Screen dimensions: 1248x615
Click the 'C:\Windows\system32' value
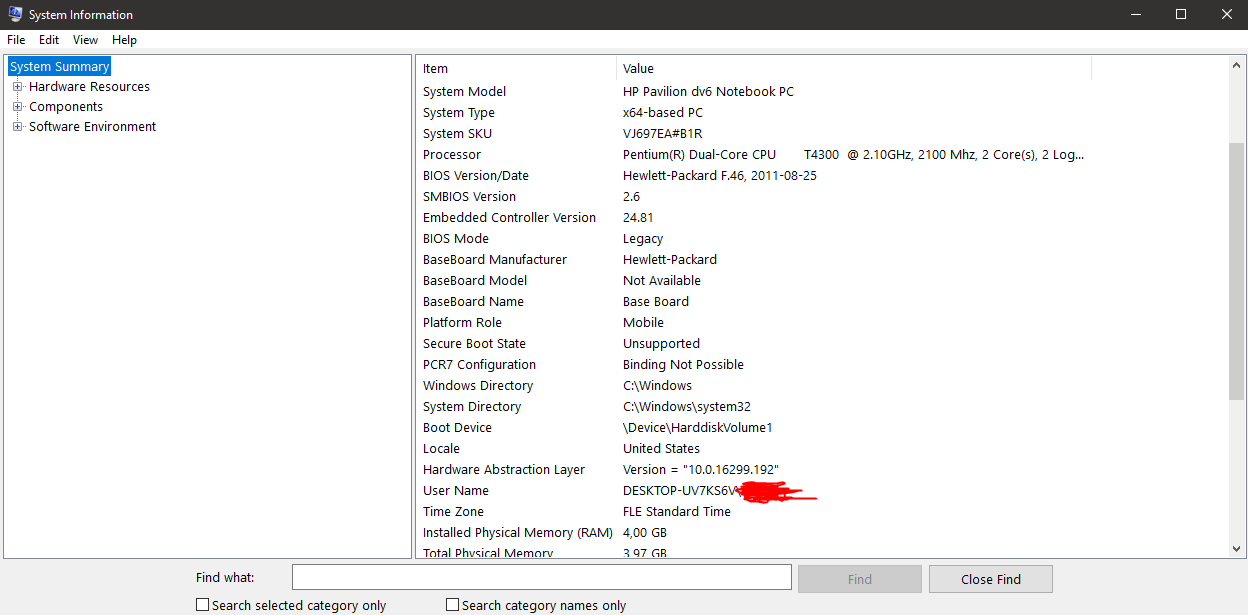(687, 407)
